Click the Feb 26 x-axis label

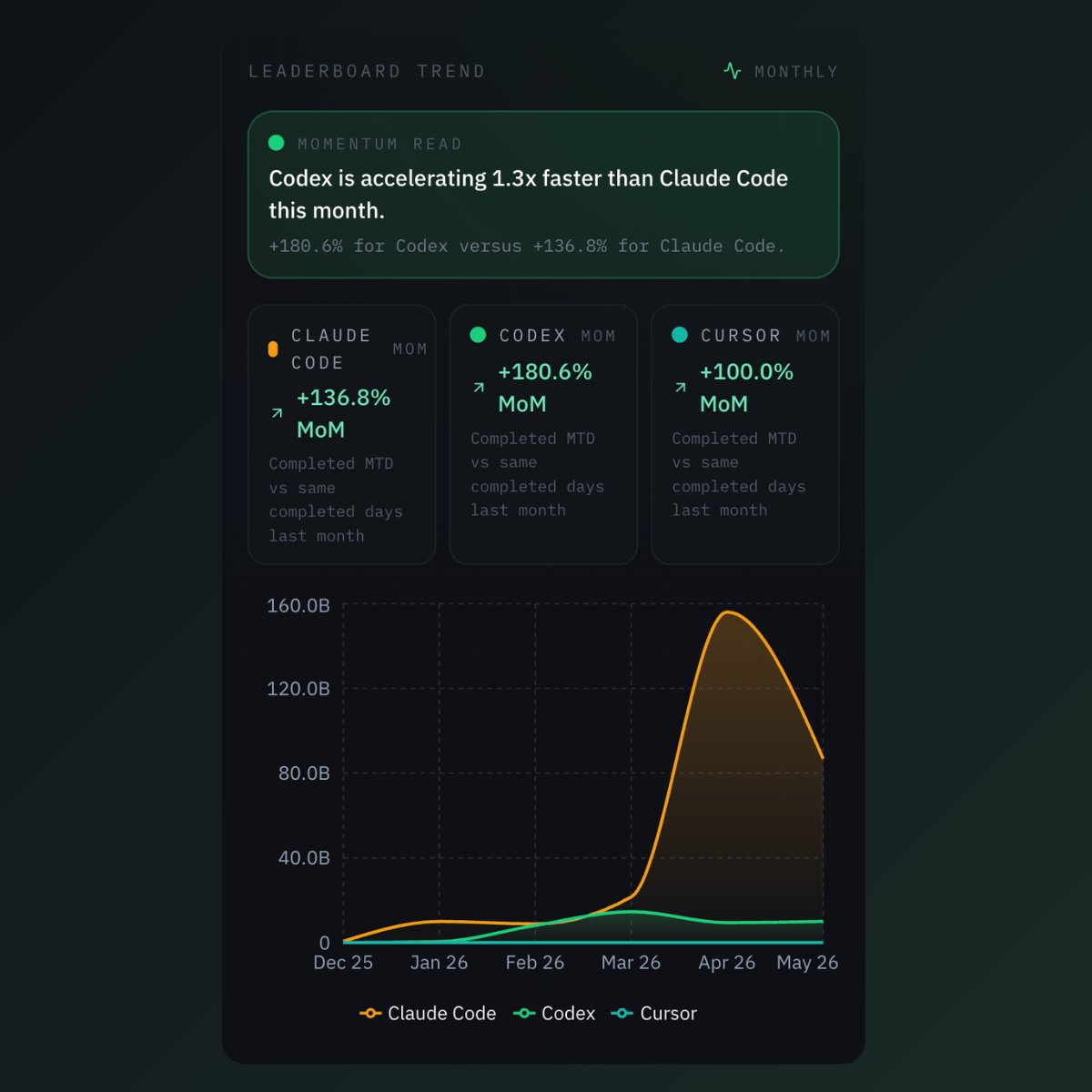535,963
